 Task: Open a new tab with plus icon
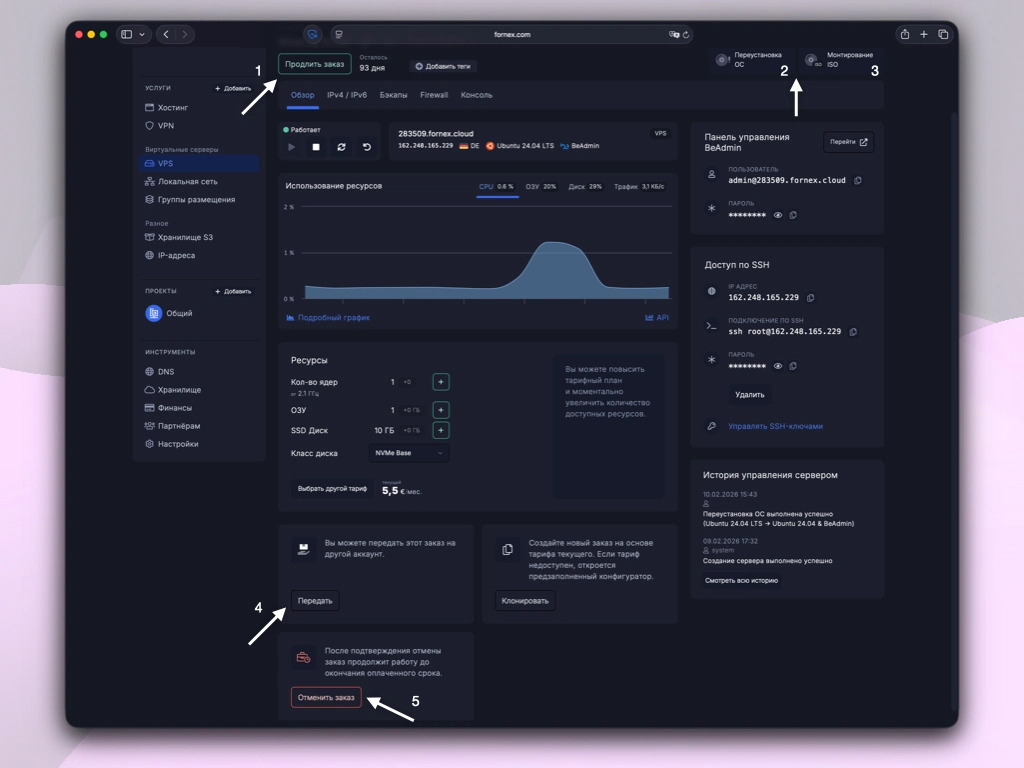pos(923,35)
